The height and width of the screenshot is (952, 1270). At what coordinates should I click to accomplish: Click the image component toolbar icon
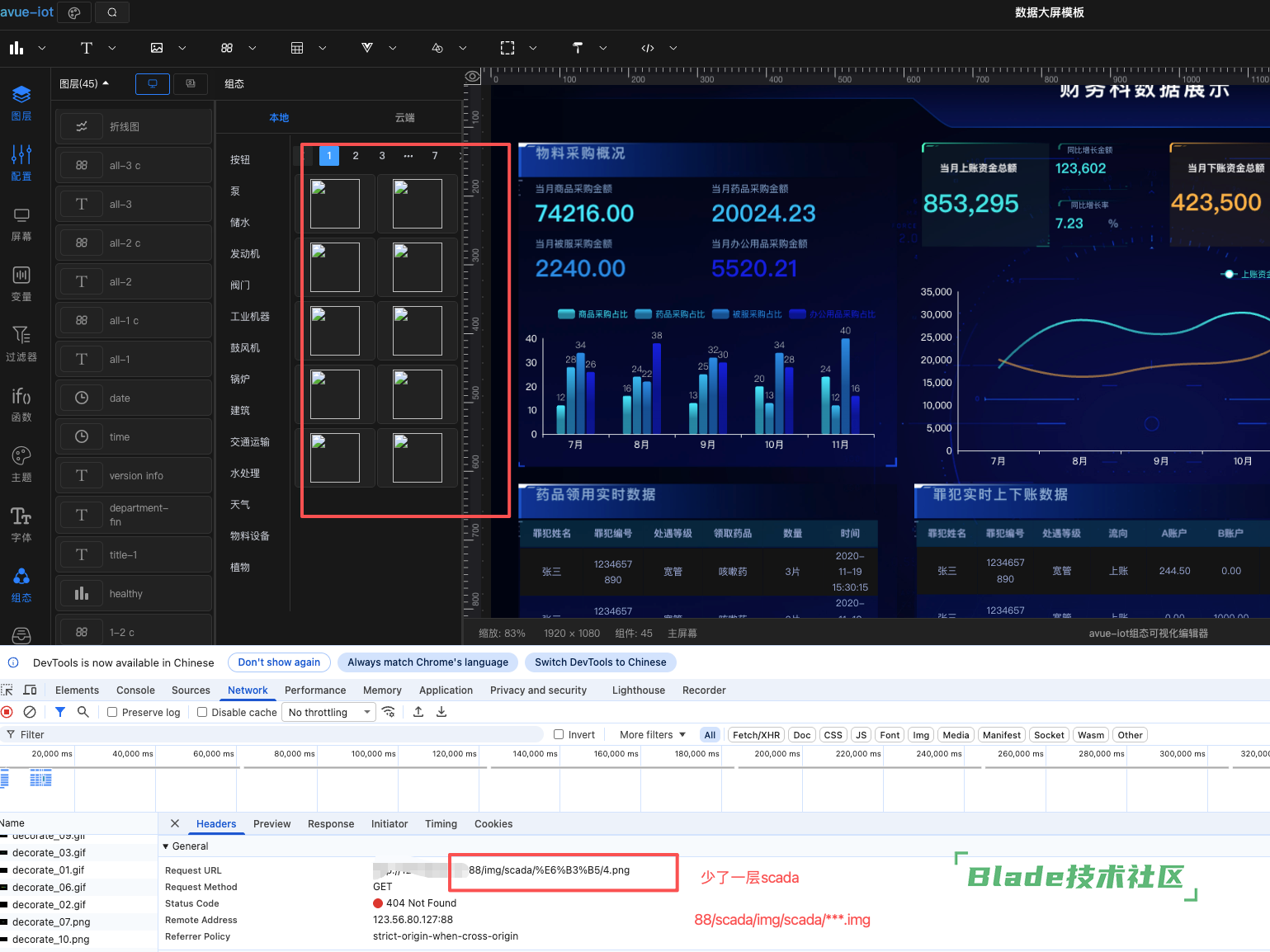coord(157,48)
